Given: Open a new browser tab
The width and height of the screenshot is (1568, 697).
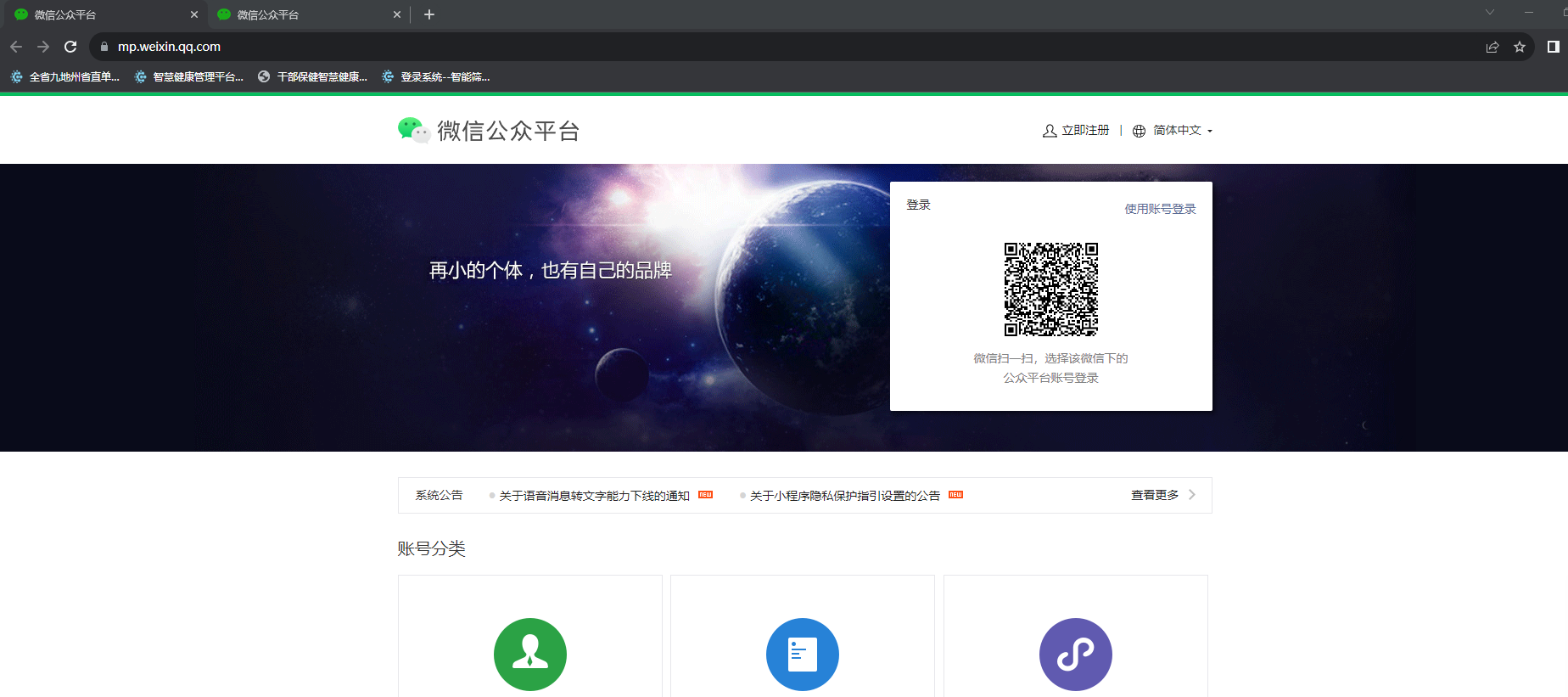Looking at the screenshot, I should [429, 14].
